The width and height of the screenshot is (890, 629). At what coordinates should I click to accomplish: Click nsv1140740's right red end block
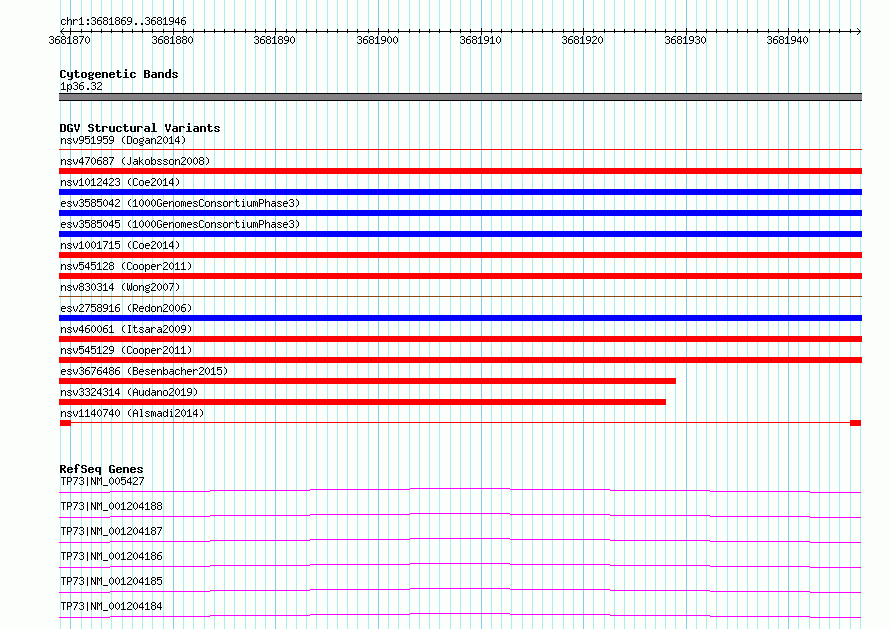(855, 423)
